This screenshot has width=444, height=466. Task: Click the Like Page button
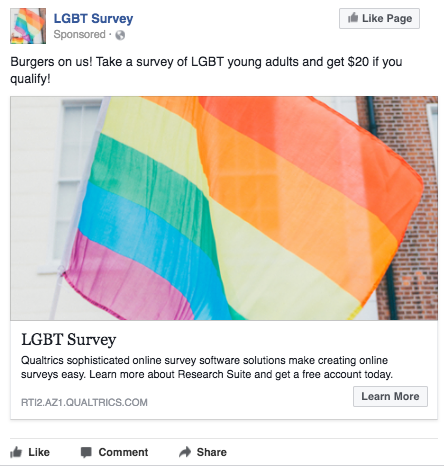[379, 18]
